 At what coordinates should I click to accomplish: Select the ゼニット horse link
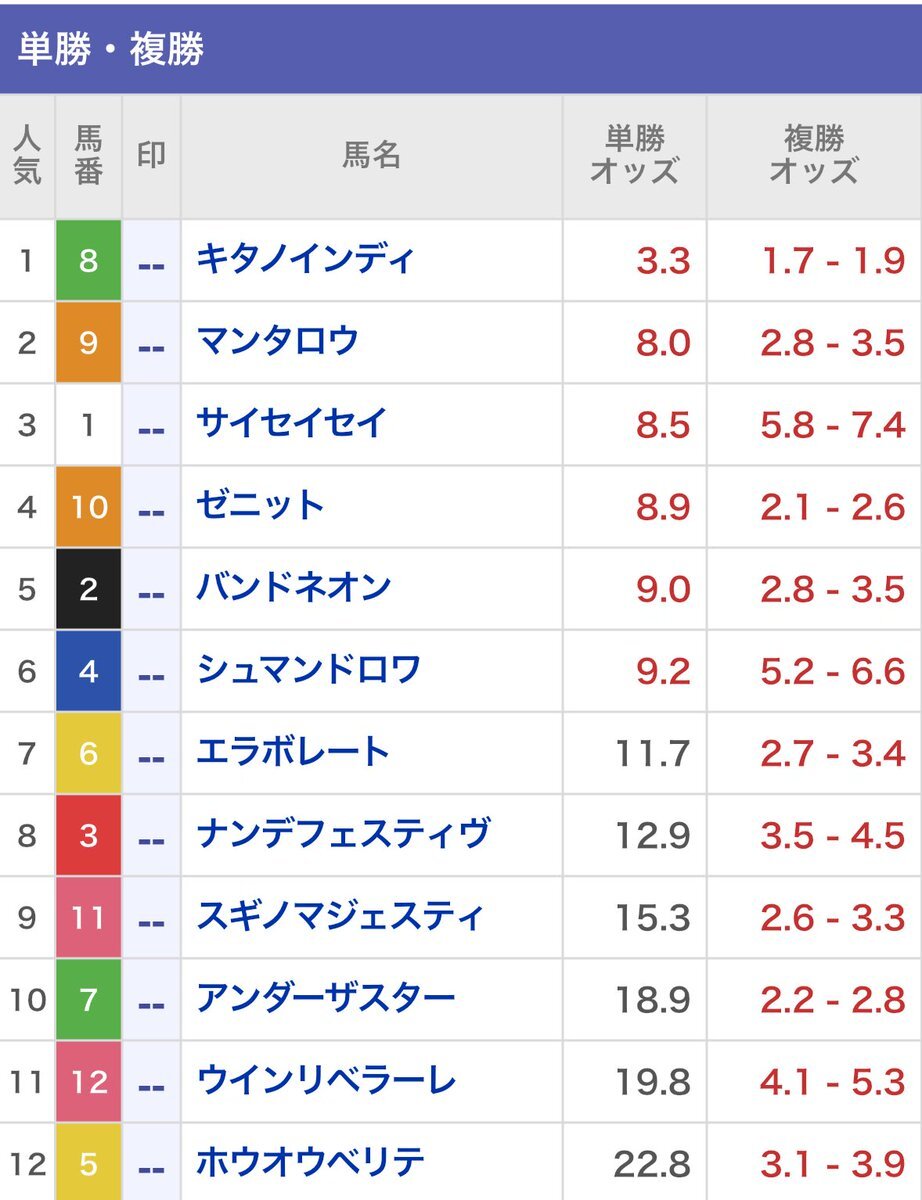261,506
